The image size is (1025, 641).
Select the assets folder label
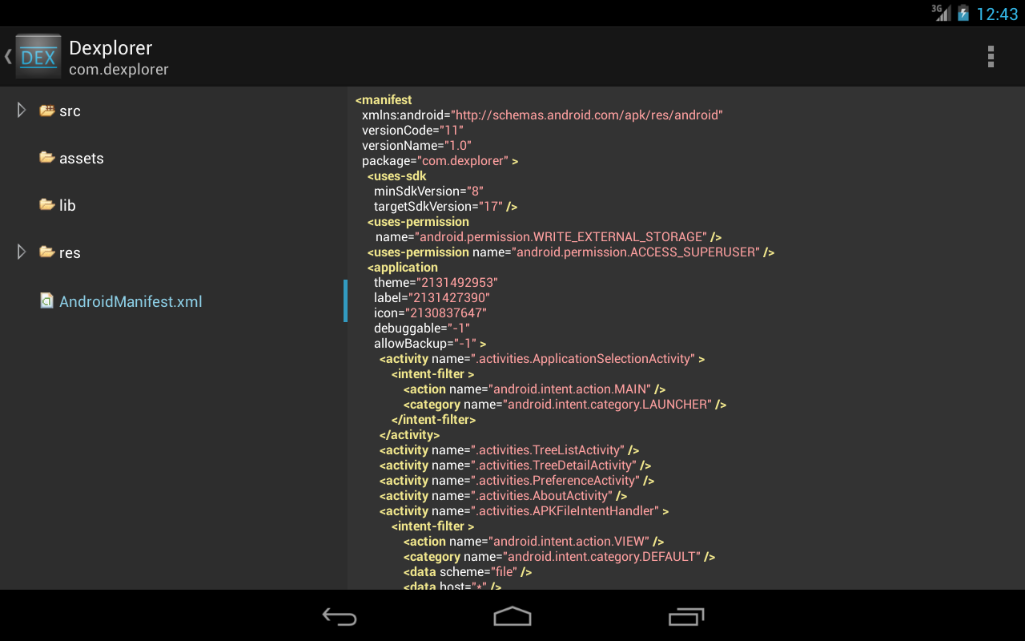81,158
